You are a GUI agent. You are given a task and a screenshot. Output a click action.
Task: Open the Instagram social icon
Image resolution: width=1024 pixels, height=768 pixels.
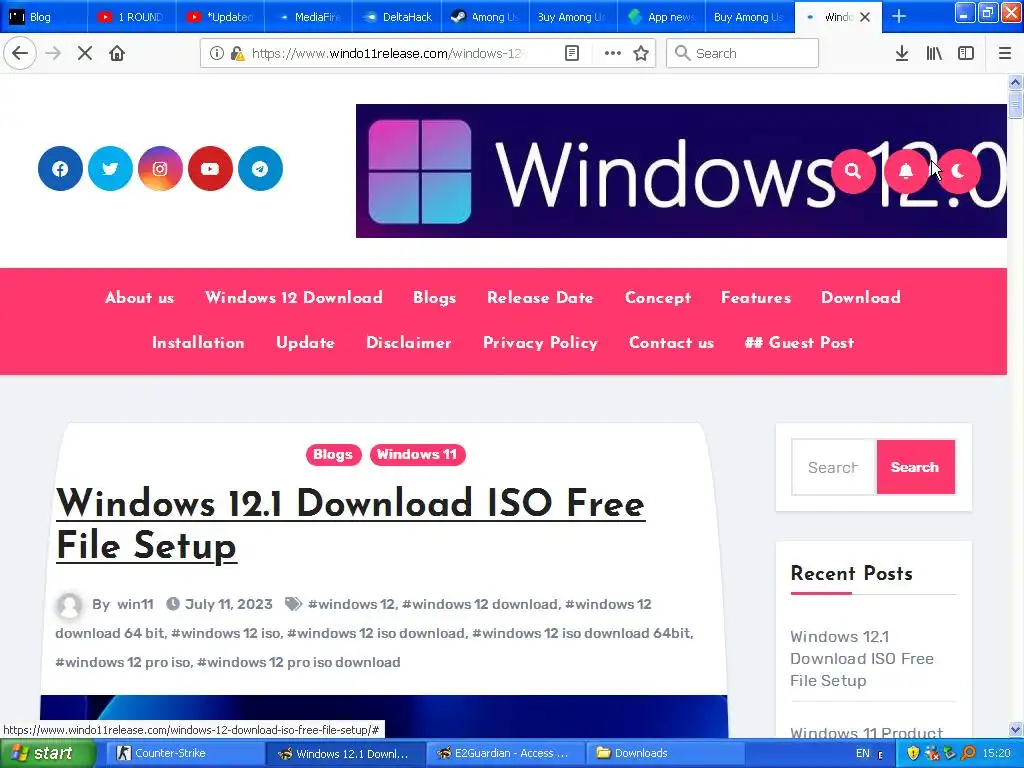160,169
